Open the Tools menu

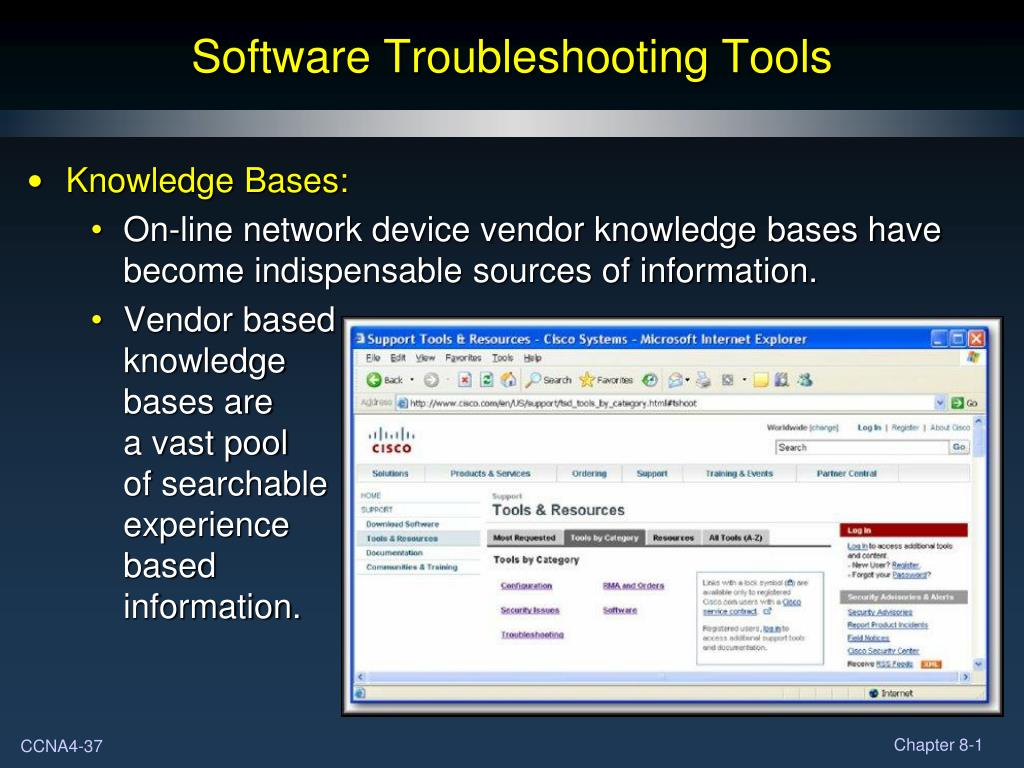tap(502, 358)
